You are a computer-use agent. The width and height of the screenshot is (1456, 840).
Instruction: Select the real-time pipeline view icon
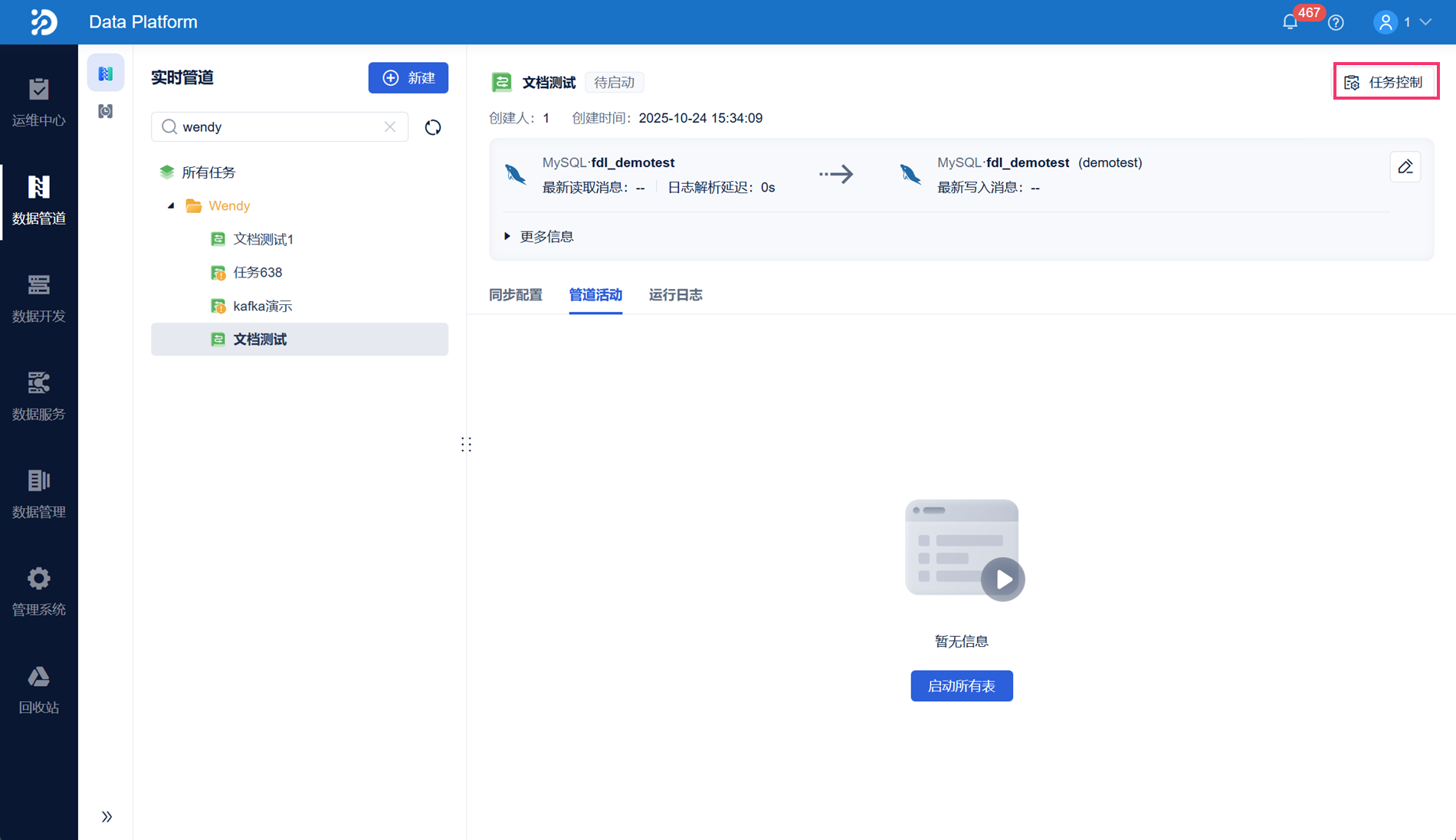point(106,73)
